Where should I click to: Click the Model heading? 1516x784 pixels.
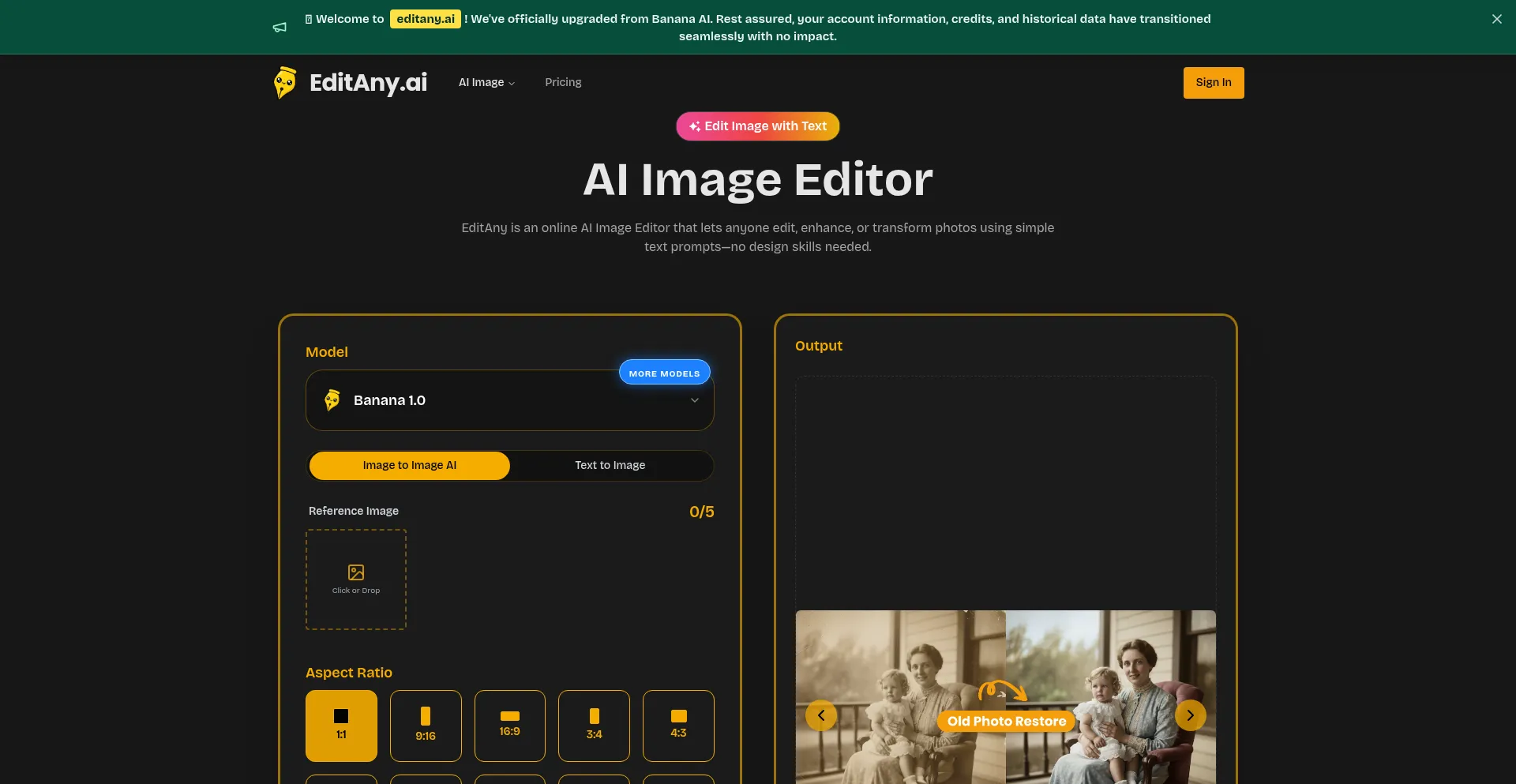(327, 352)
